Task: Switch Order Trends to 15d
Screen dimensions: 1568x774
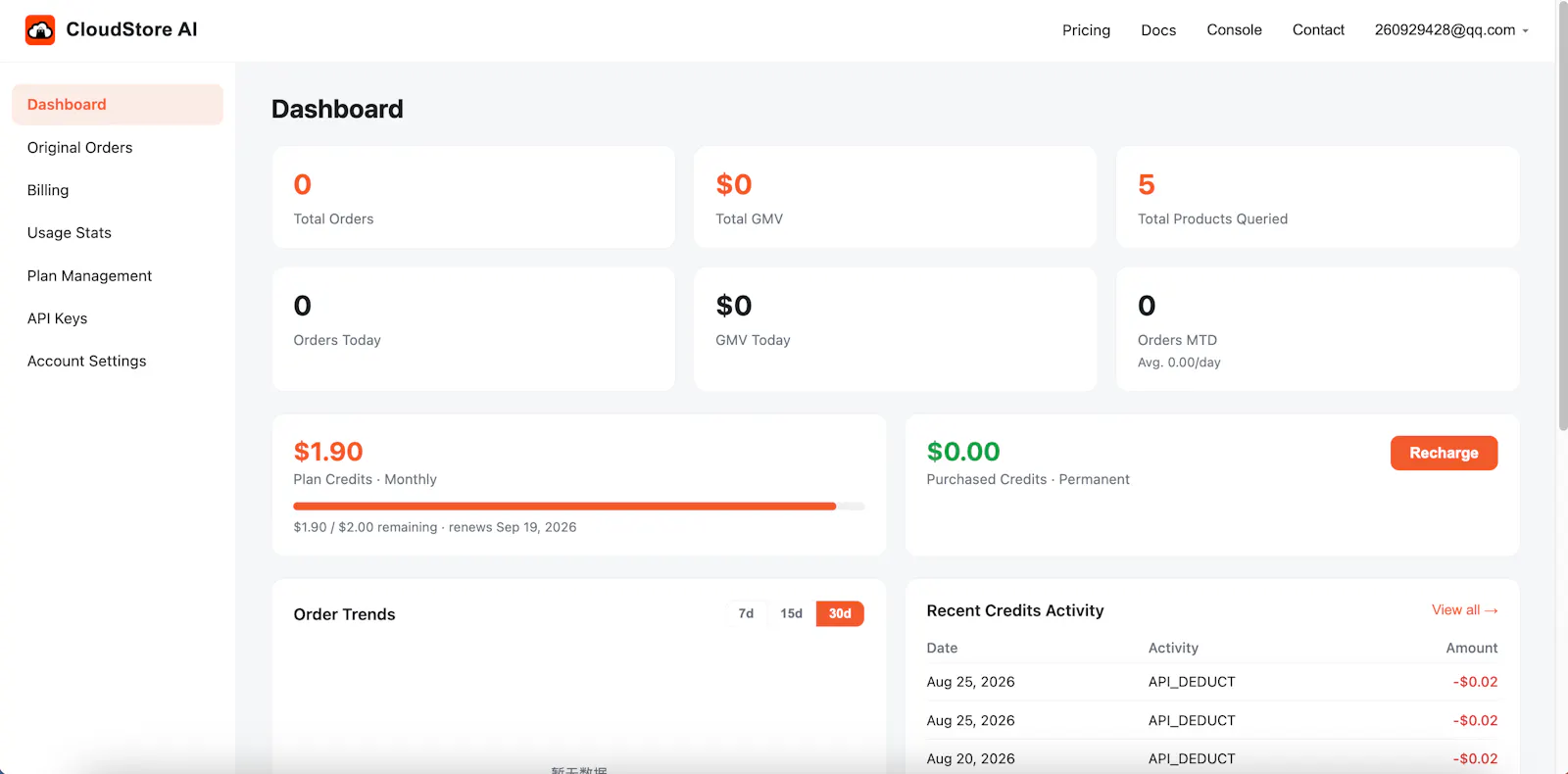Action: tap(792, 613)
